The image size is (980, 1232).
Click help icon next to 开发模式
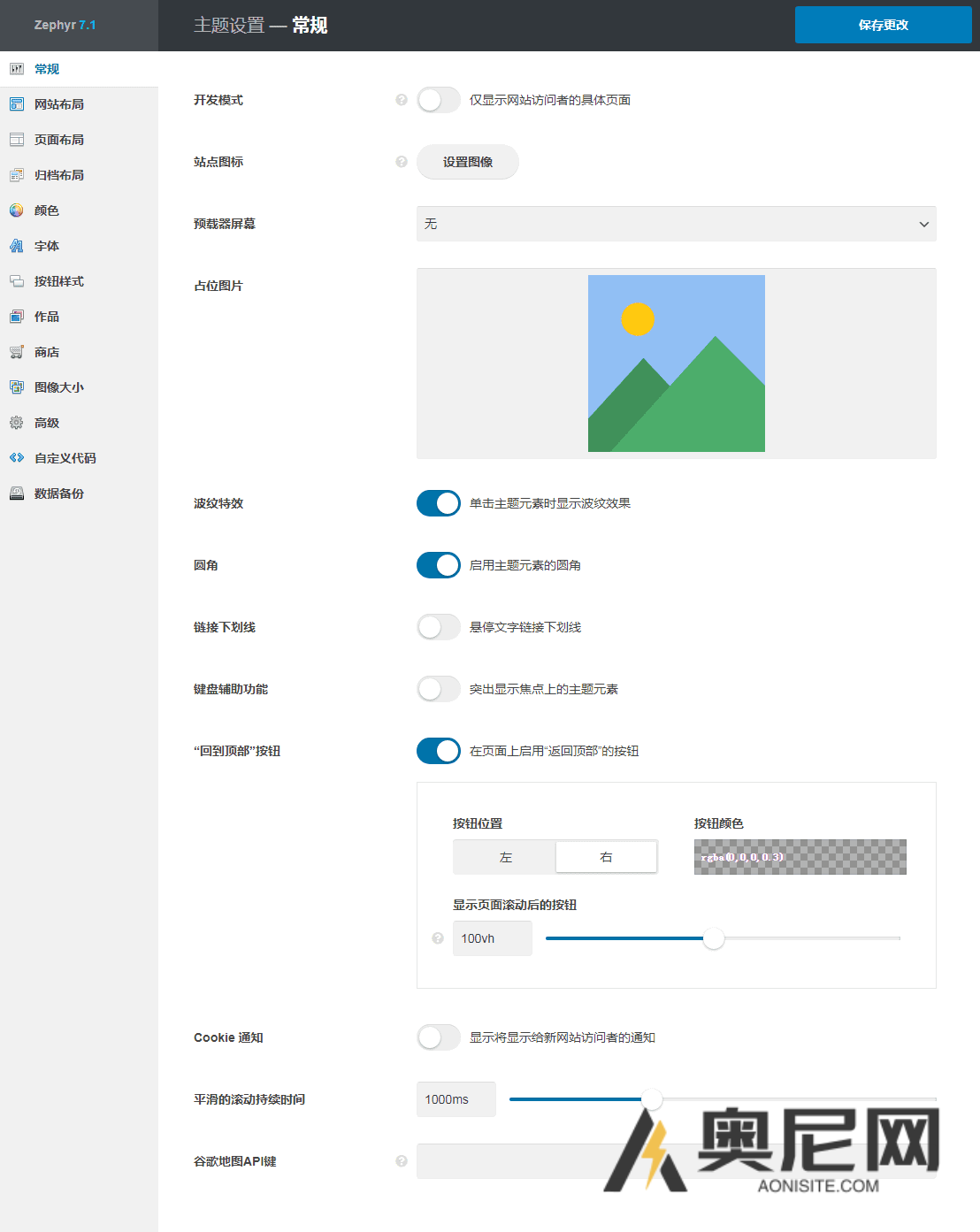click(402, 100)
